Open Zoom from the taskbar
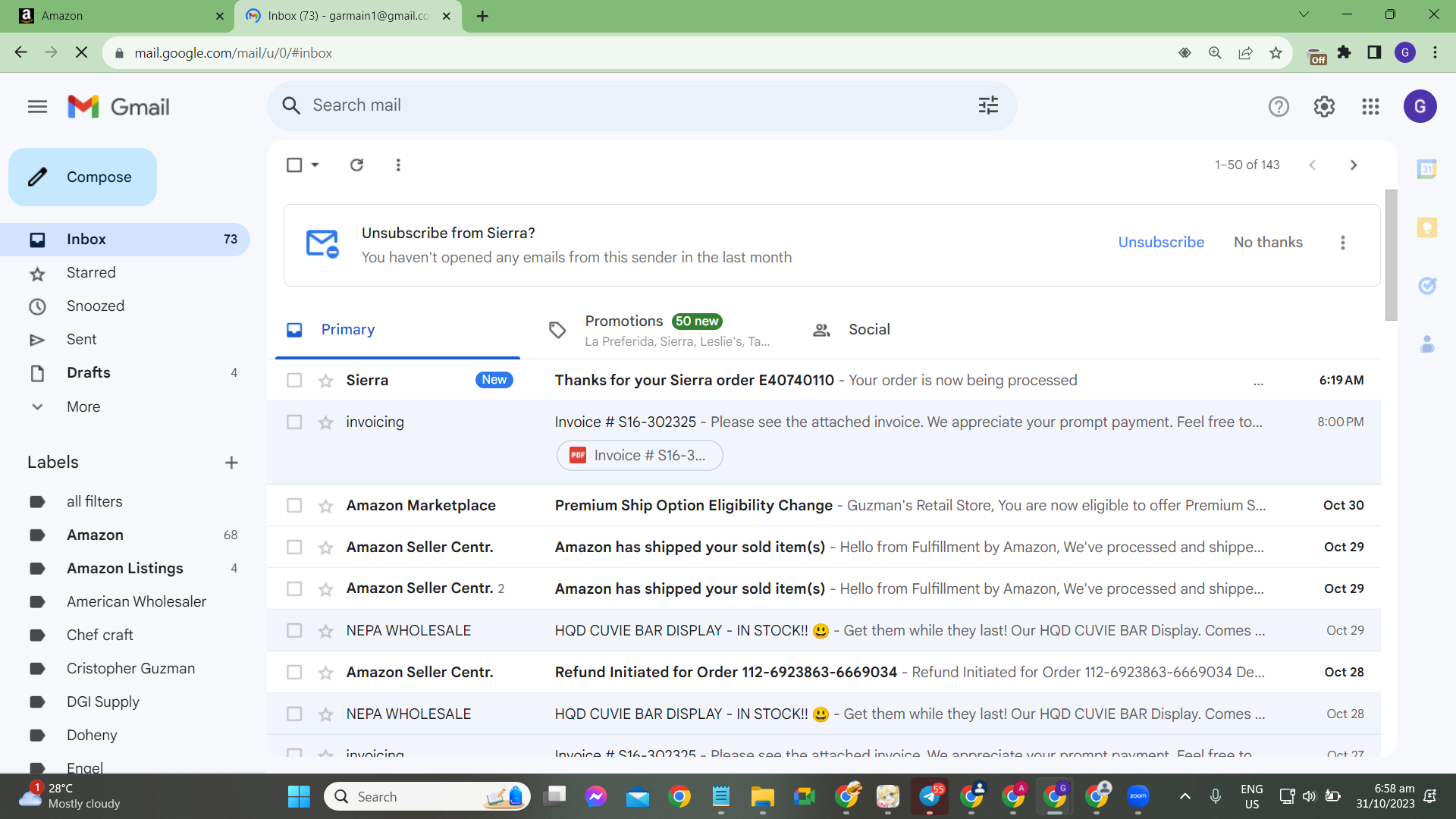The width and height of the screenshot is (1456, 819). 1137,796
